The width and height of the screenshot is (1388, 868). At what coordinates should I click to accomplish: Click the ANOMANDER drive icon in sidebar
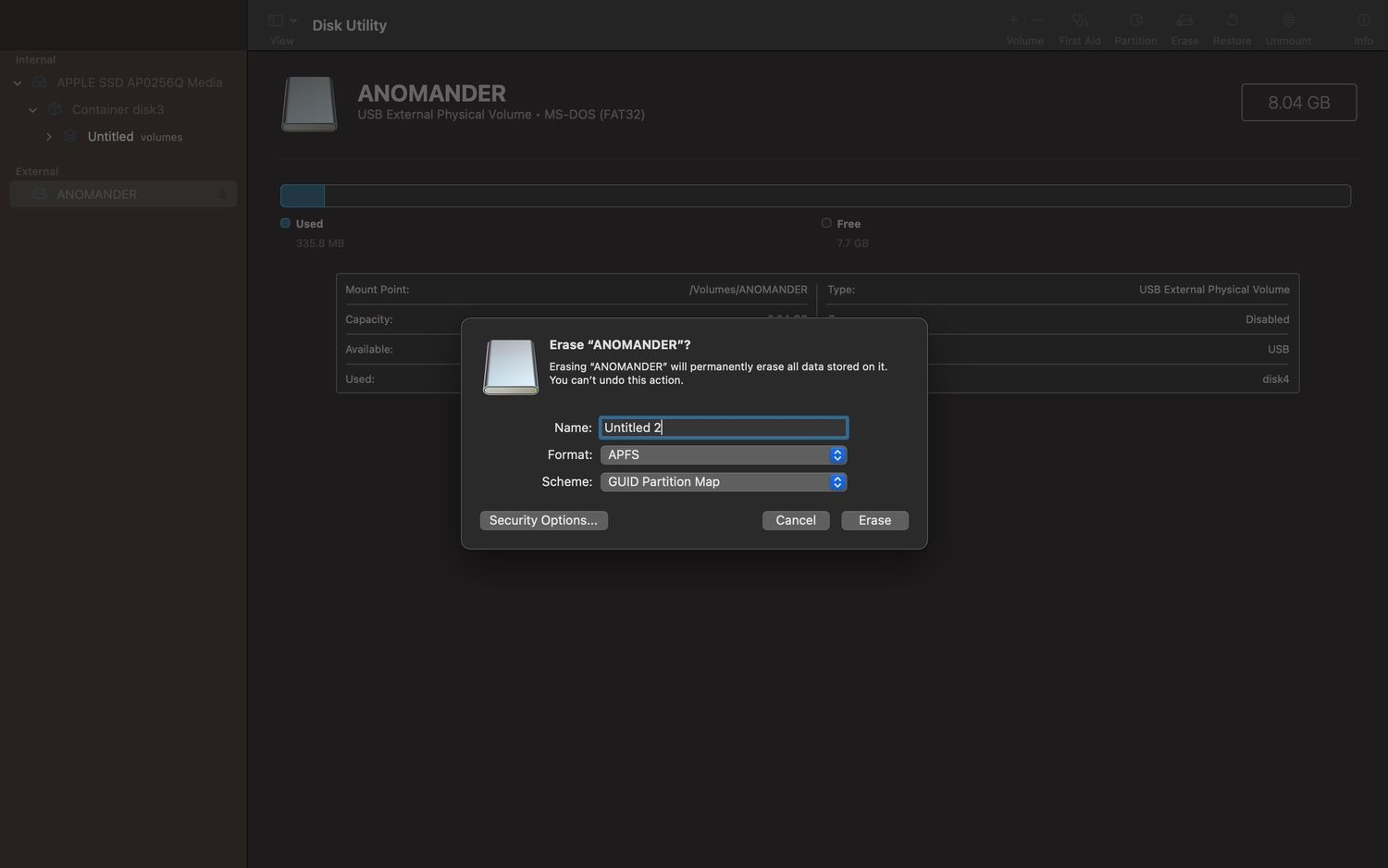point(39,194)
